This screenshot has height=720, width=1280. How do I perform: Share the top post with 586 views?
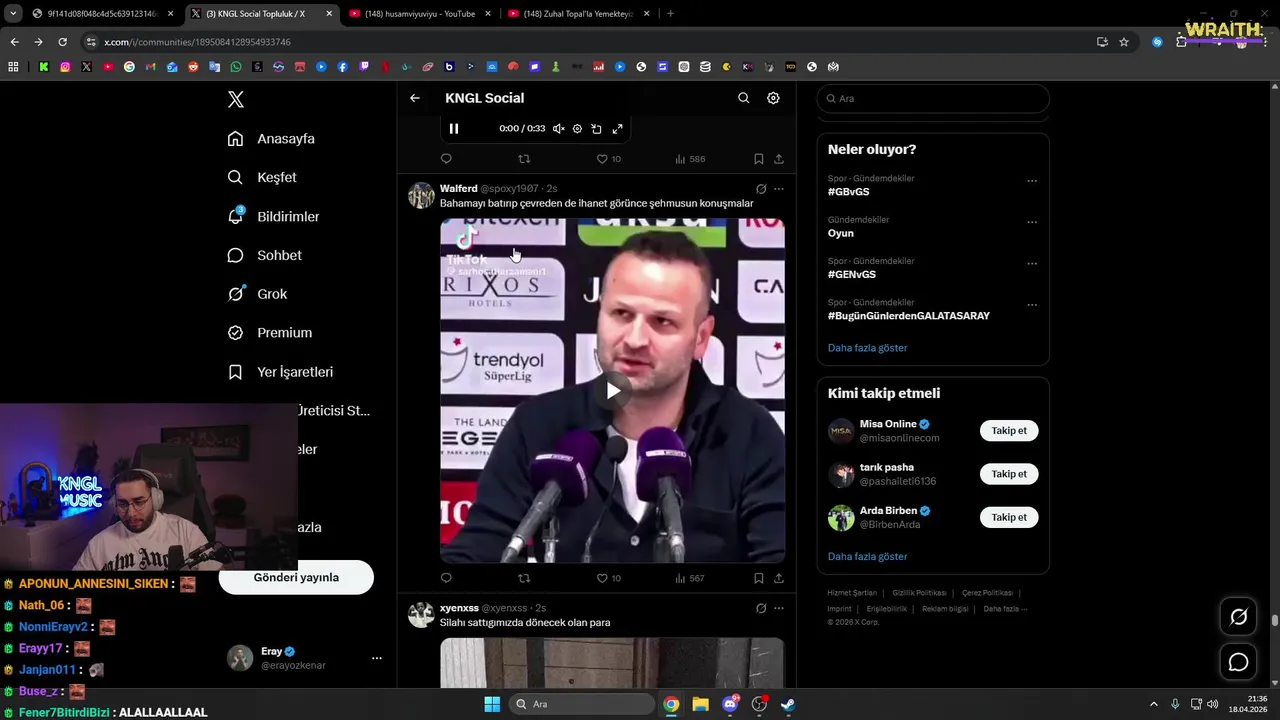(779, 159)
